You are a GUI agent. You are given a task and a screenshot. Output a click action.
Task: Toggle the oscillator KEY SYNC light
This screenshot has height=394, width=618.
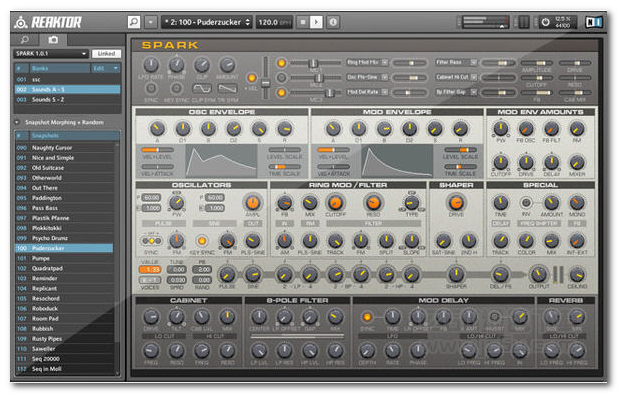coord(202,240)
